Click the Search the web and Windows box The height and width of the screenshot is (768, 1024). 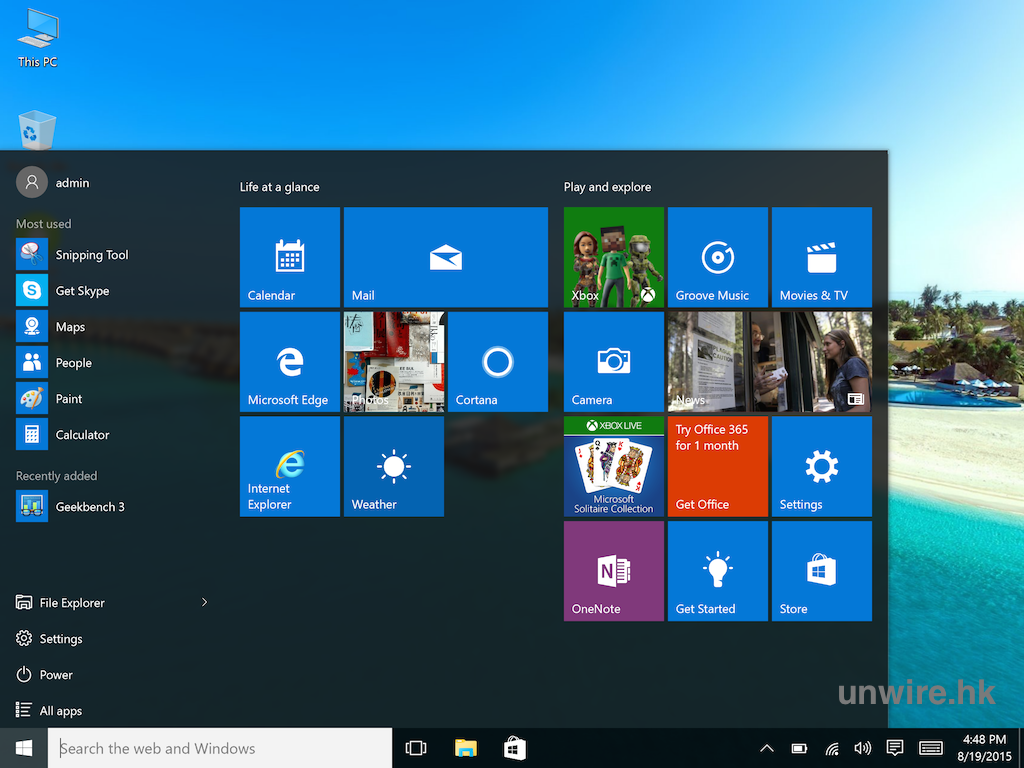point(220,748)
